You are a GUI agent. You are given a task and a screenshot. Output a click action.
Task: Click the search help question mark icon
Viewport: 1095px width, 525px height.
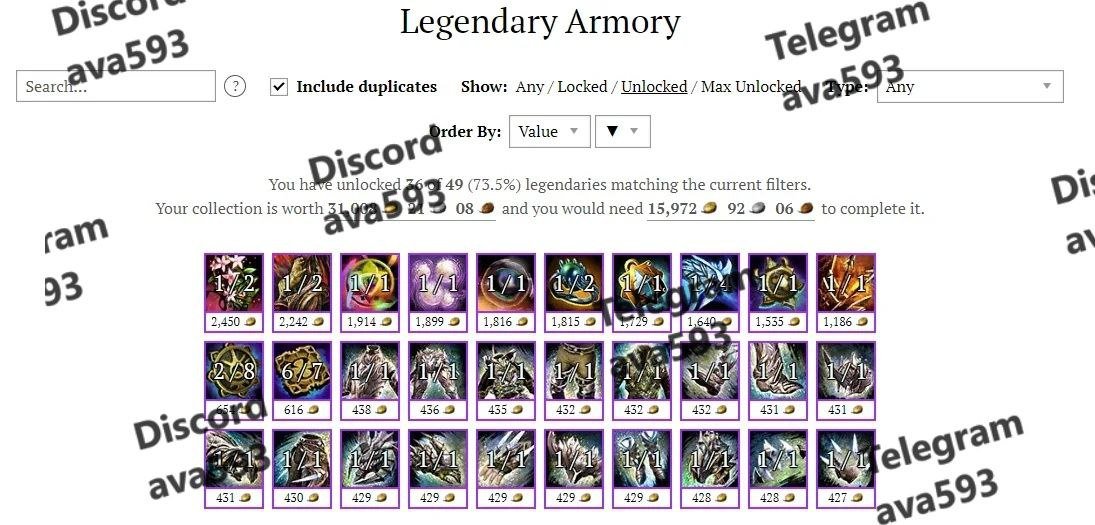click(235, 87)
